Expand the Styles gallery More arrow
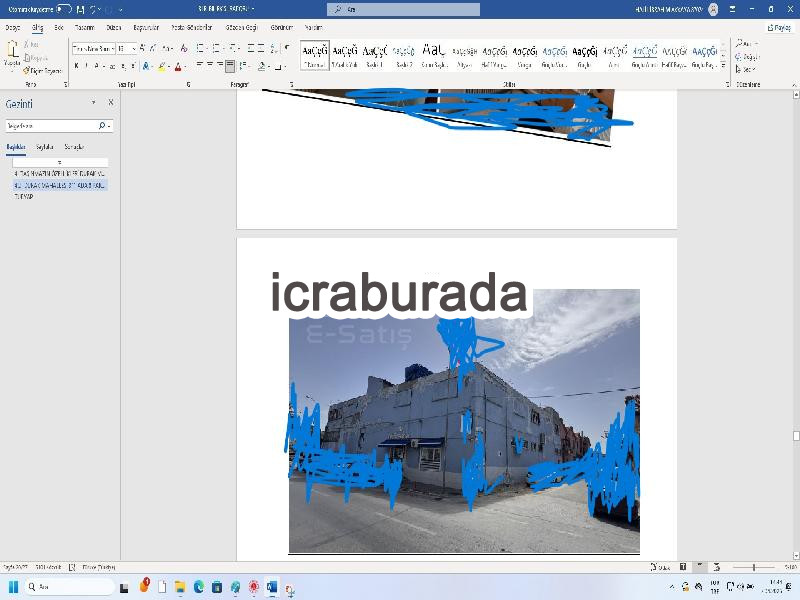Viewport: 800px width, 600px height. click(723, 65)
